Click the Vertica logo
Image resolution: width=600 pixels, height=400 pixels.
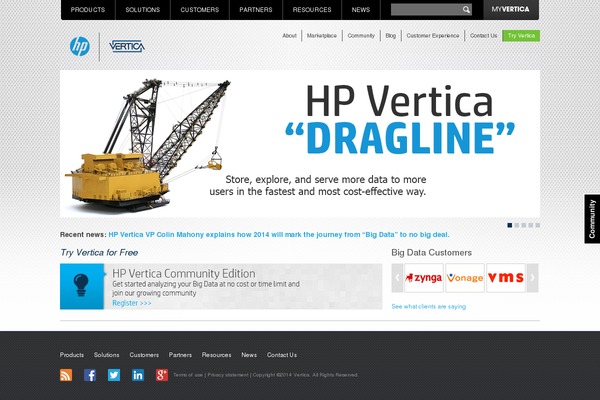[127, 46]
